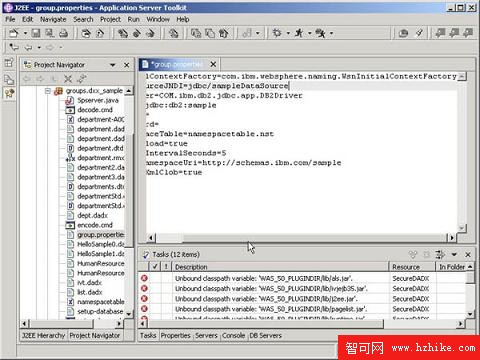Select the als.jar unbound classpath error row
480x360 pixels.
(302, 279)
